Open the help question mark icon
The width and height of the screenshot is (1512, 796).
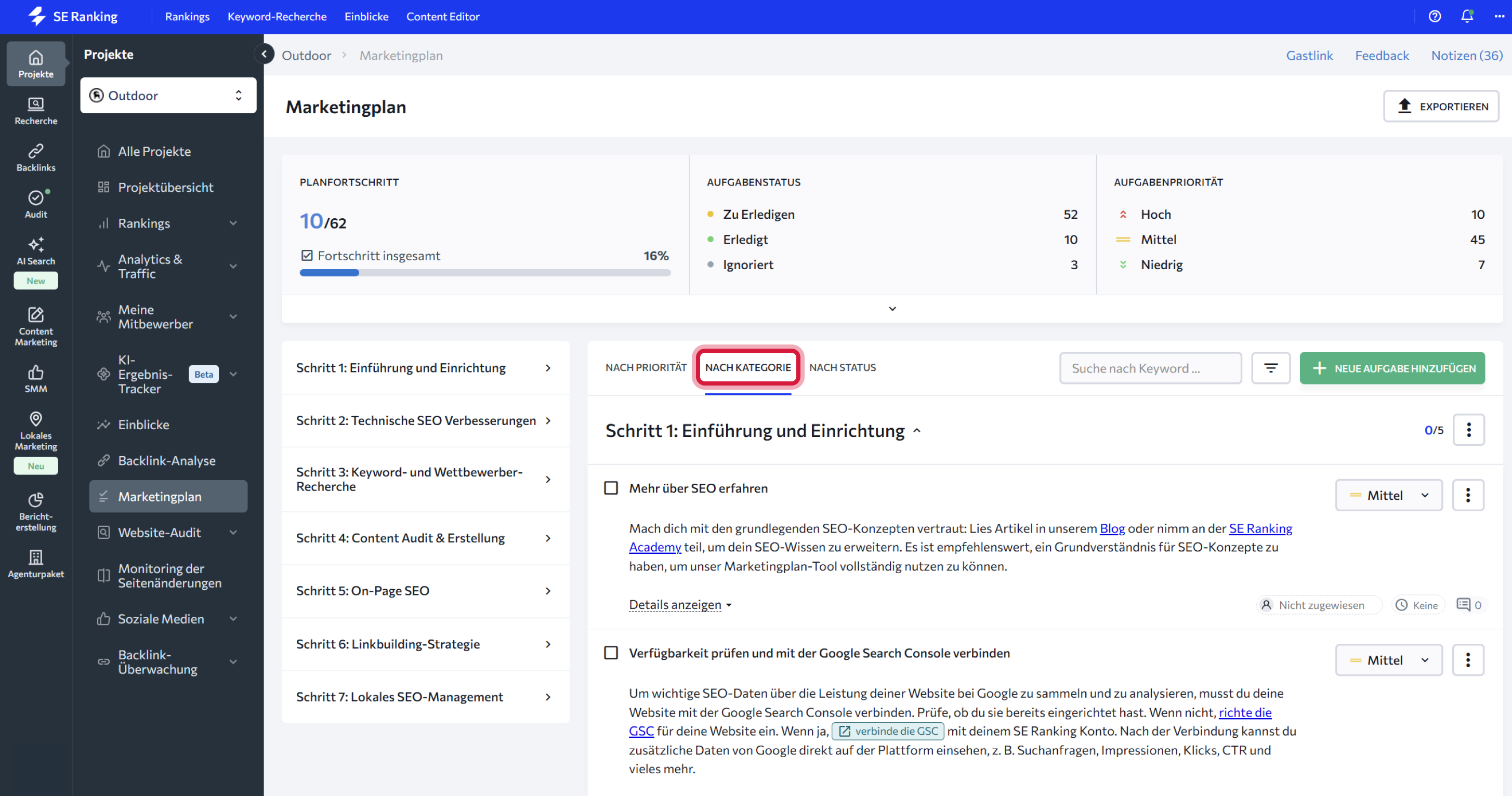click(x=1435, y=17)
